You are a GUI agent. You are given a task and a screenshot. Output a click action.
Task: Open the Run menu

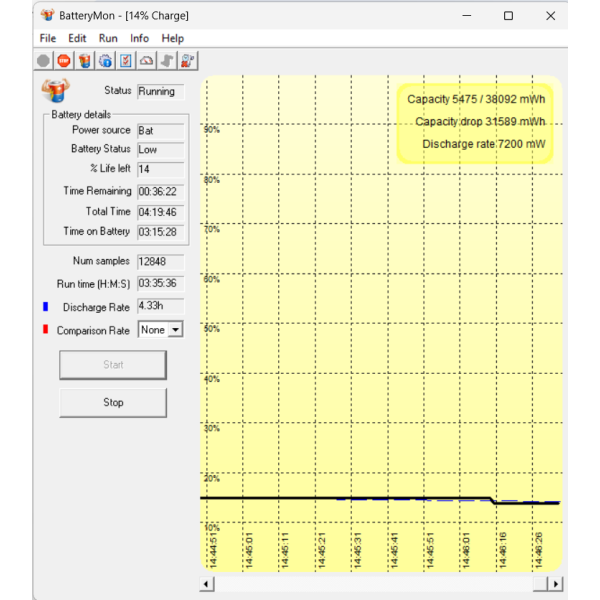click(x=108, y=38)
